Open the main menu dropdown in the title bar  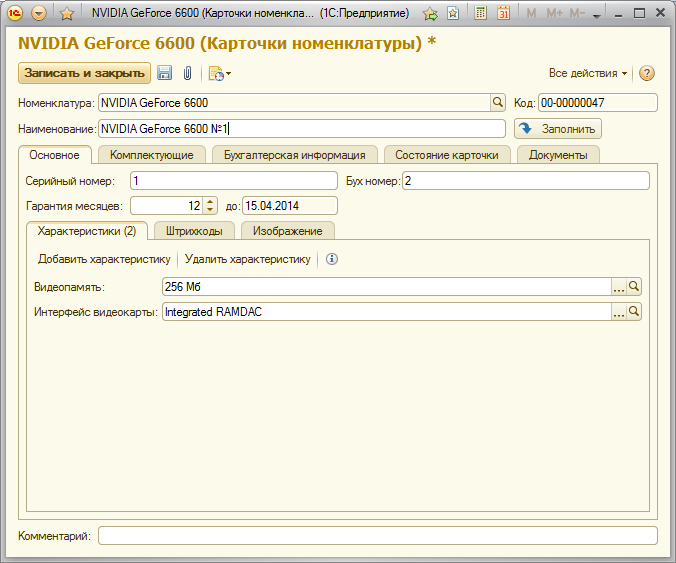click(x=39, y=13)
